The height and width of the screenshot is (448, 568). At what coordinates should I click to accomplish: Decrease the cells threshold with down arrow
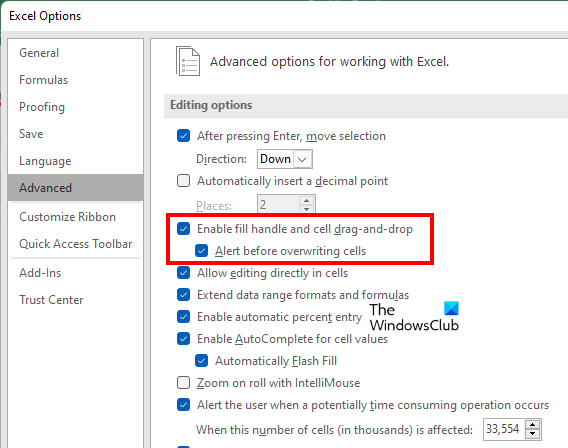(532, 434)
